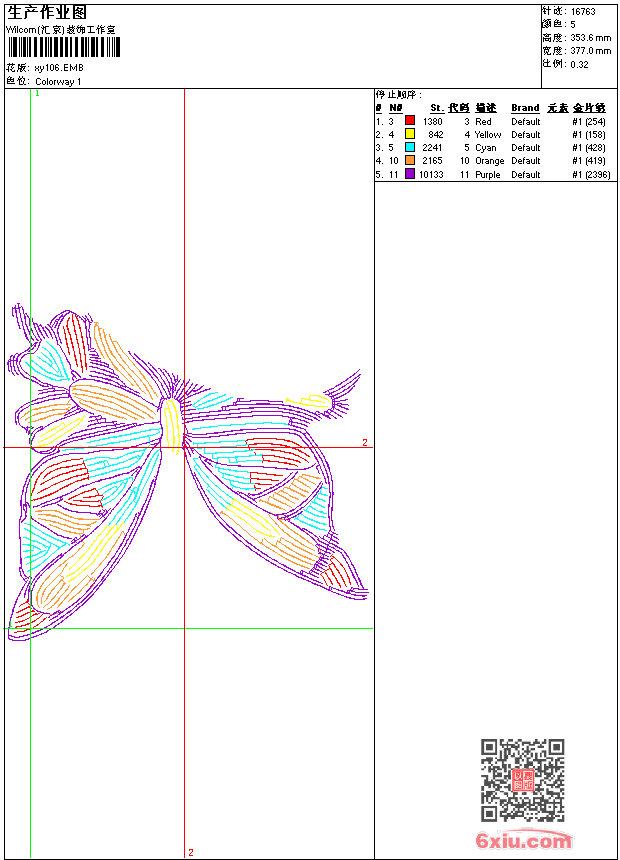Click the QR code image
Viewport: 620px width, 860px height.
522,779
